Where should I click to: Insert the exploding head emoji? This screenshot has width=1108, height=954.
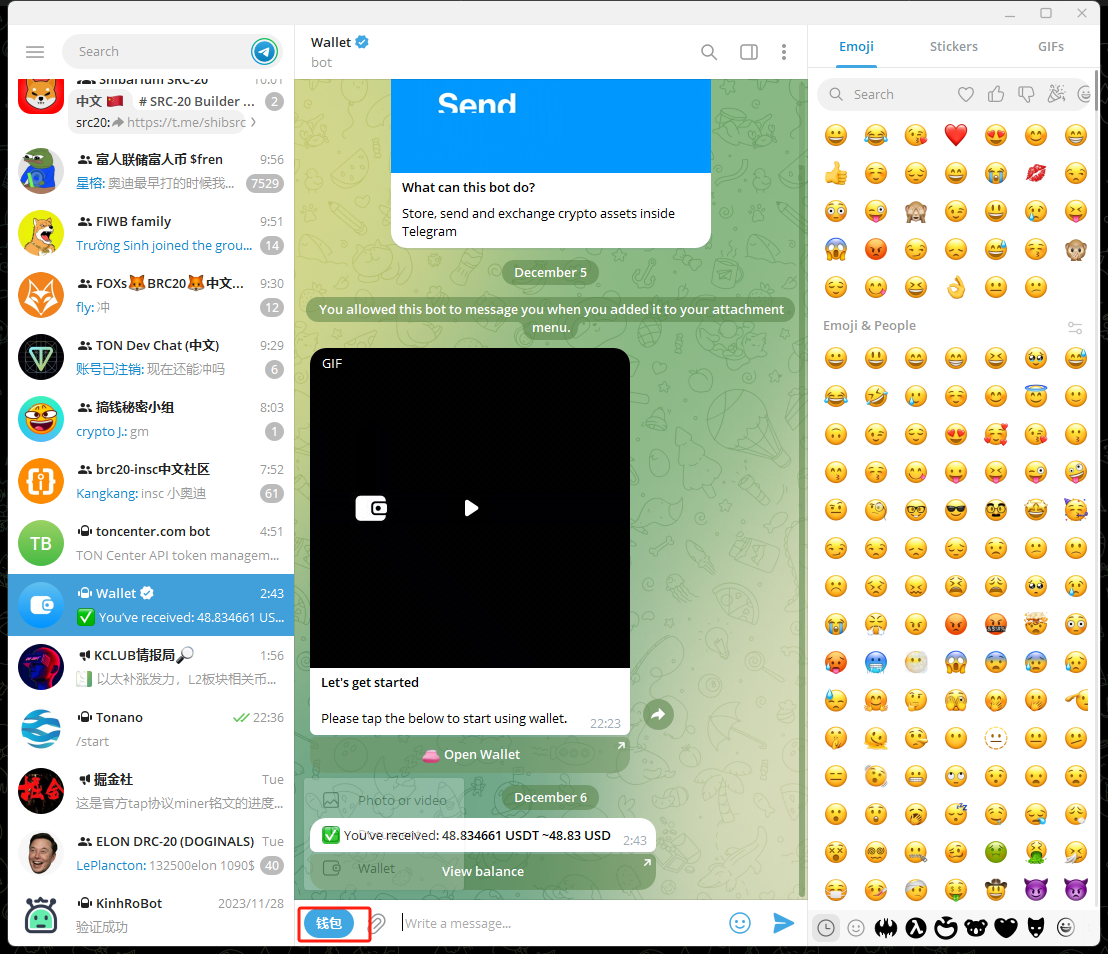(1036, 624)
